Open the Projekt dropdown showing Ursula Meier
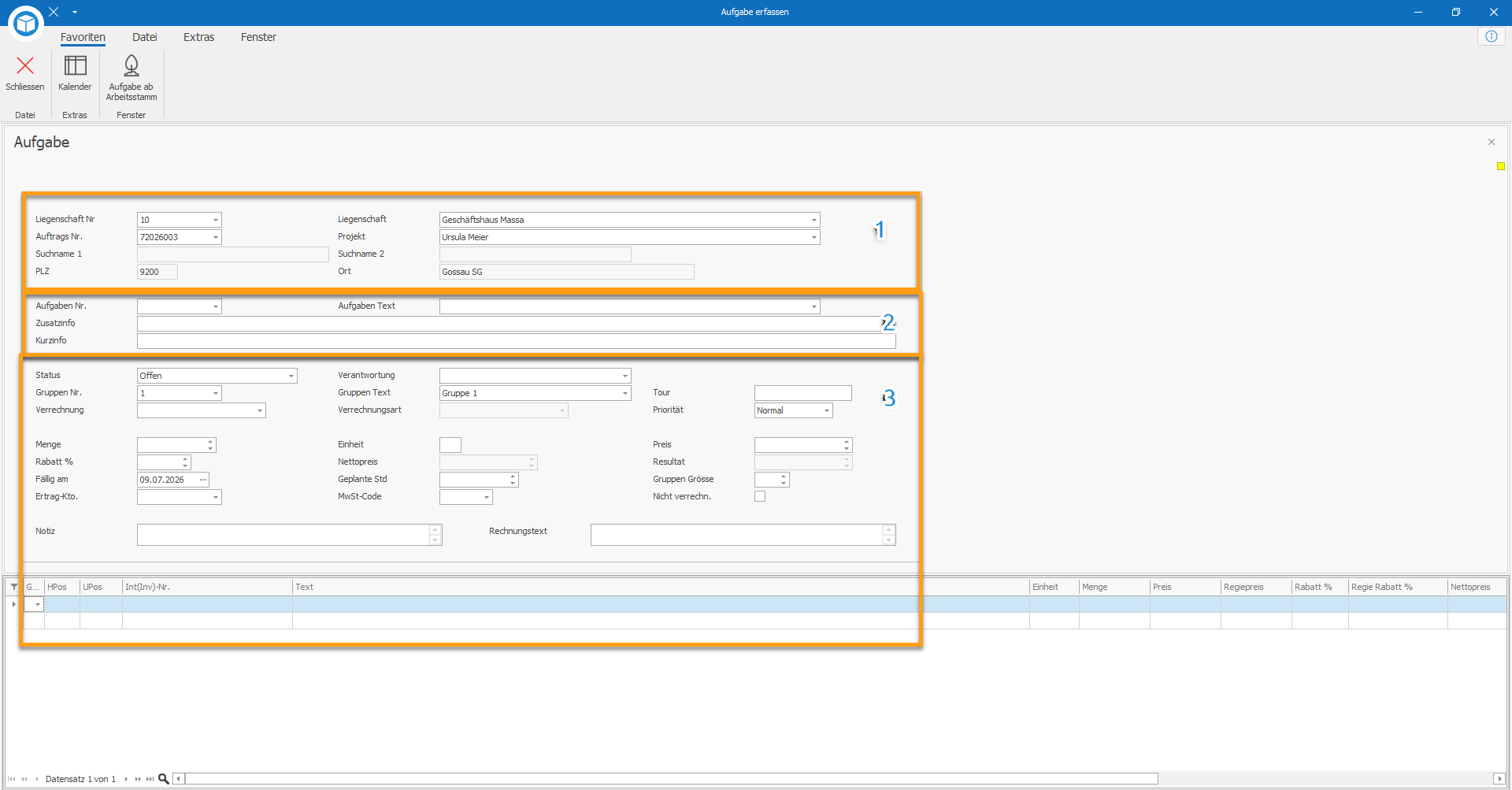 coord(814,237)
